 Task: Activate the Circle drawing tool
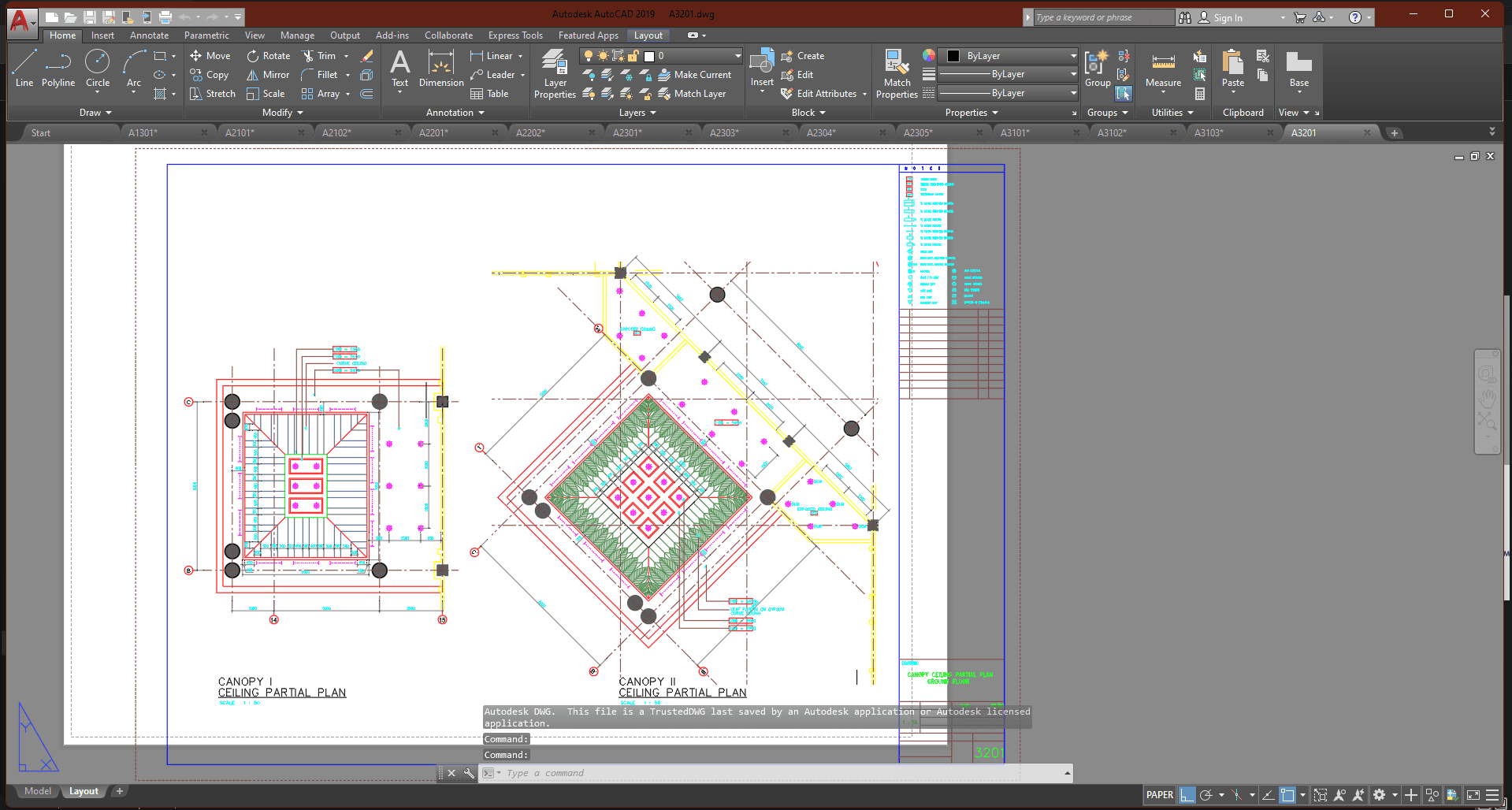pyautogui.click(x=98, y=69)
